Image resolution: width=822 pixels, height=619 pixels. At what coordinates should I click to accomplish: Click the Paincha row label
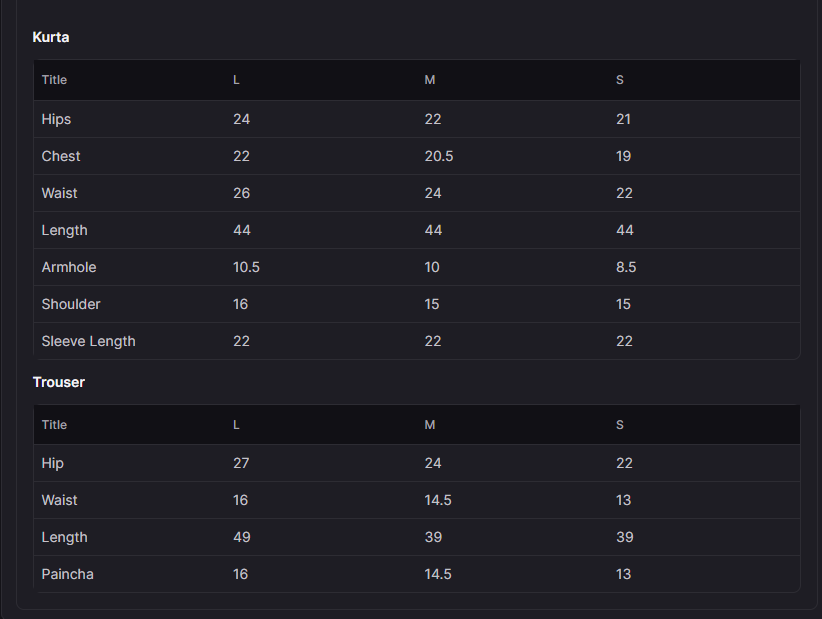point(68,574)
